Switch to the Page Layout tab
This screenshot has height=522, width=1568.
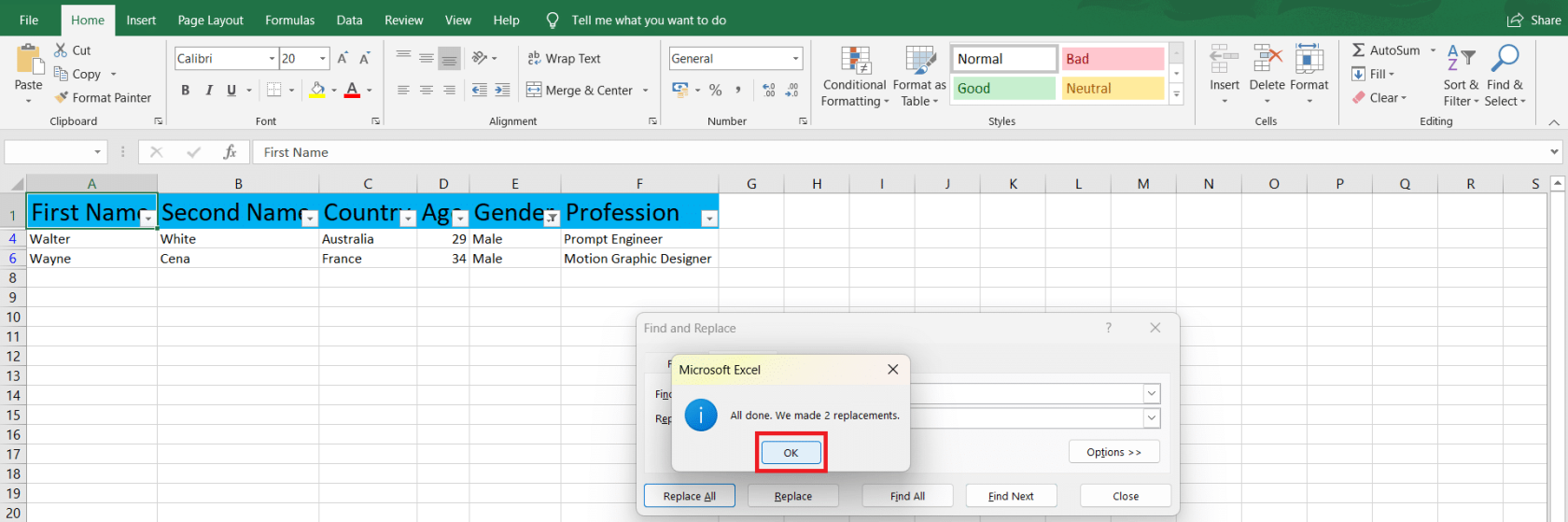(210, 21)
